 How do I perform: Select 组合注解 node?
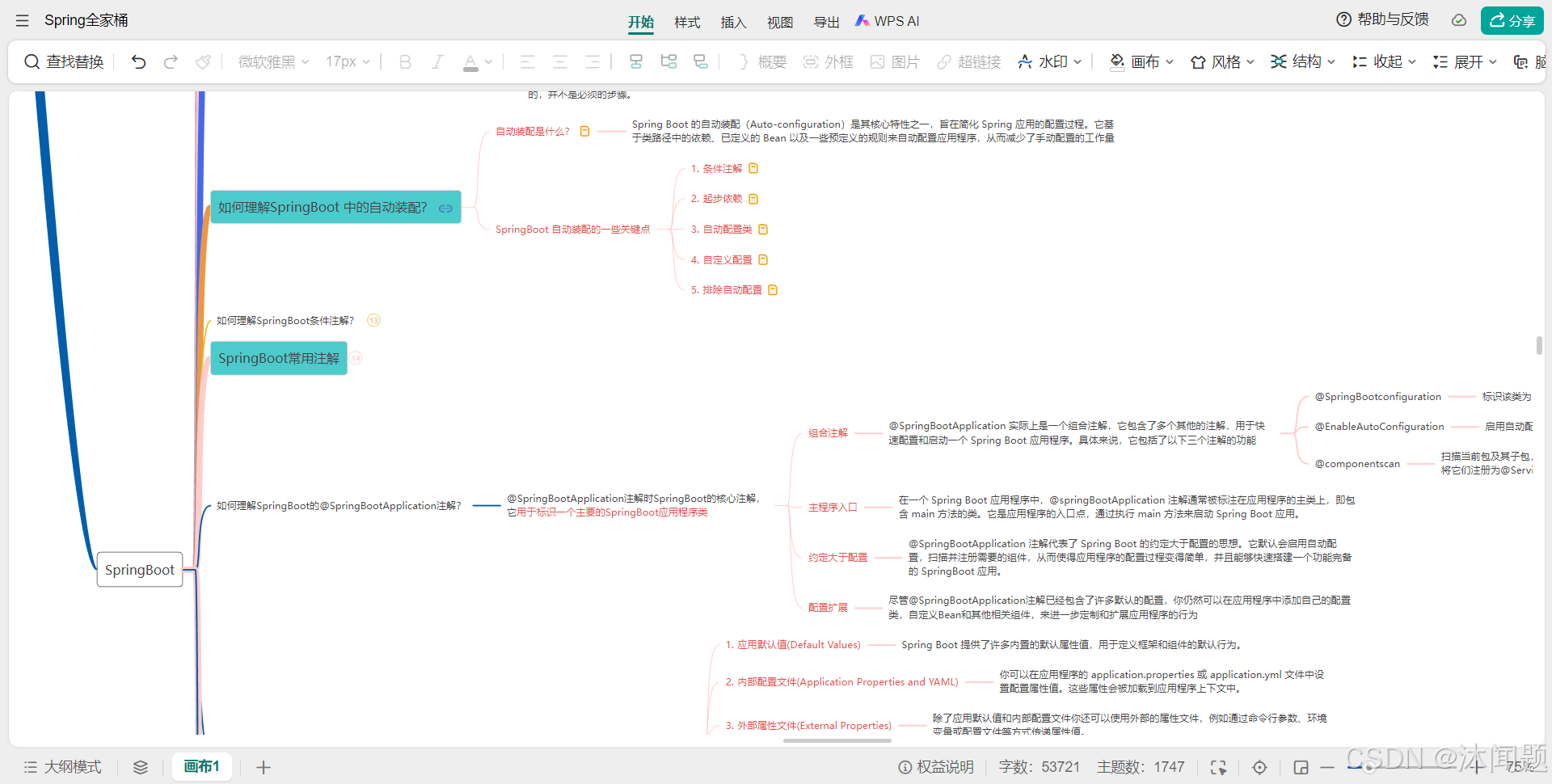tap(828, 433)
